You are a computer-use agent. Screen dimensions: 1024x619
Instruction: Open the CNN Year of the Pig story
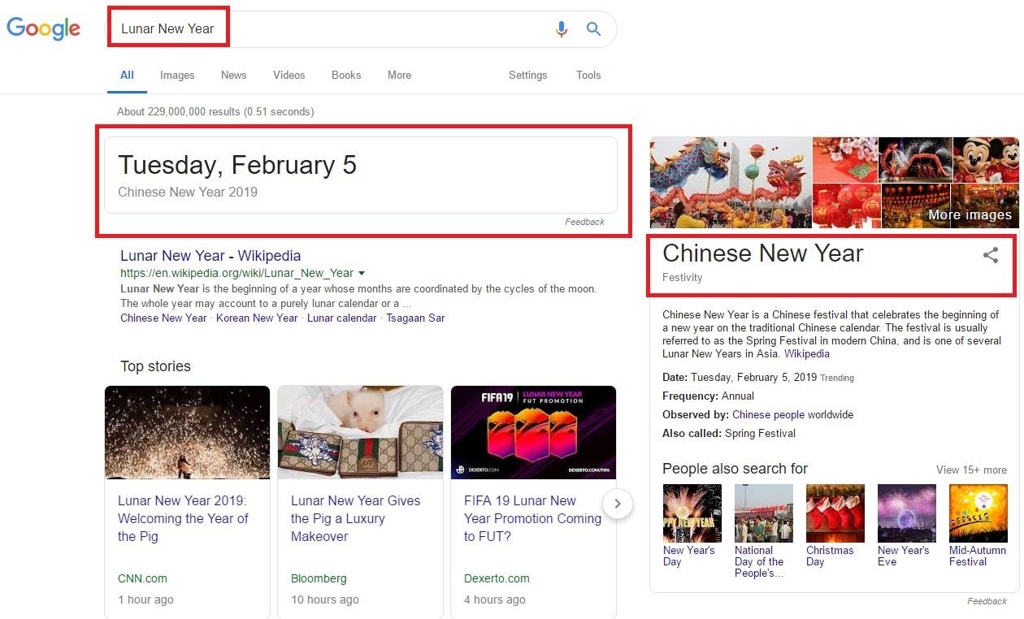(183, 518)
